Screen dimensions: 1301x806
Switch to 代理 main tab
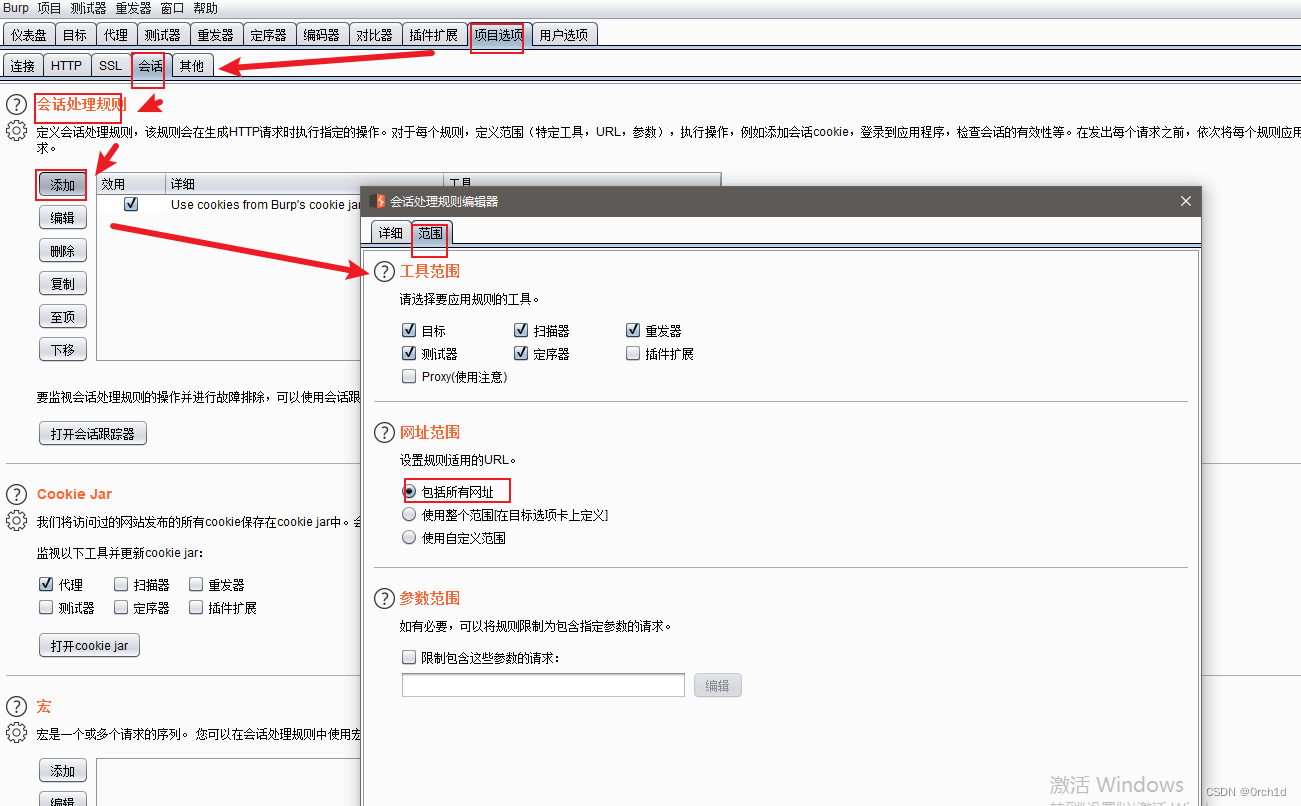coord(116,35)
